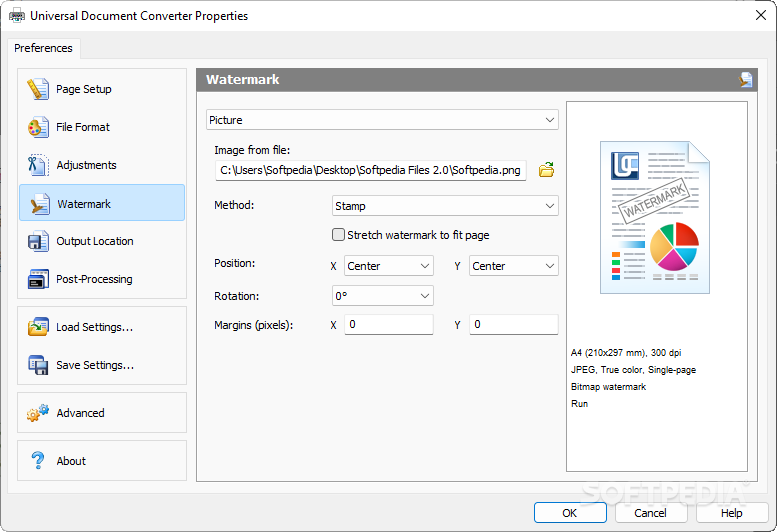The height and width of the screenshot is (532, 777).
Task: Click the File Format palette icon
Action: point(38,127)
